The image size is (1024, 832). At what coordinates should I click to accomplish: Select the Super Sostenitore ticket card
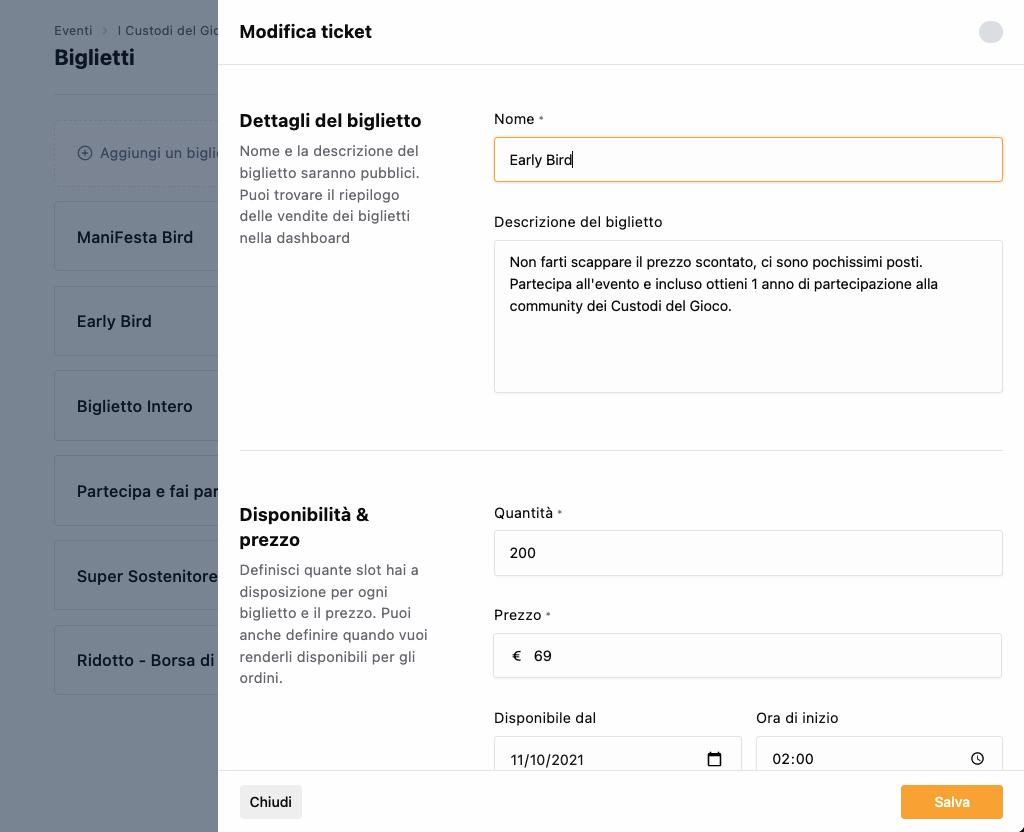pyautogui.click(x=136, y=576)
